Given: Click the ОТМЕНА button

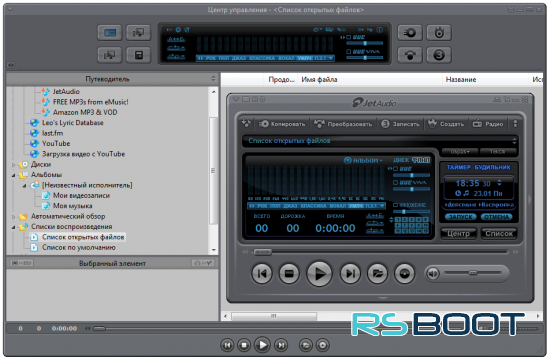Looking at the screenshot, I should [x=496, y=217].
